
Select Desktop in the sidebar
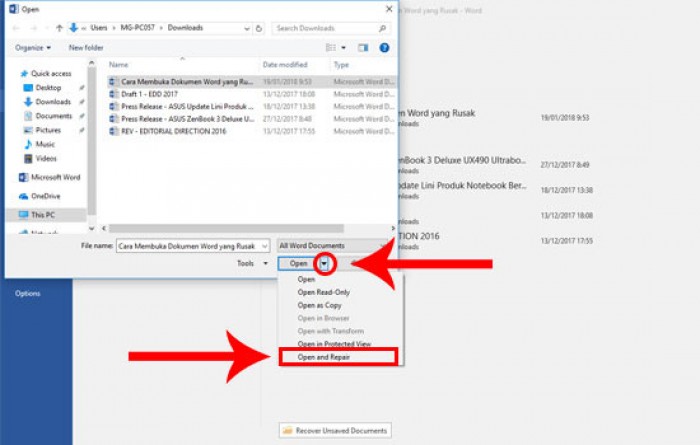click(x=48, y=87)
